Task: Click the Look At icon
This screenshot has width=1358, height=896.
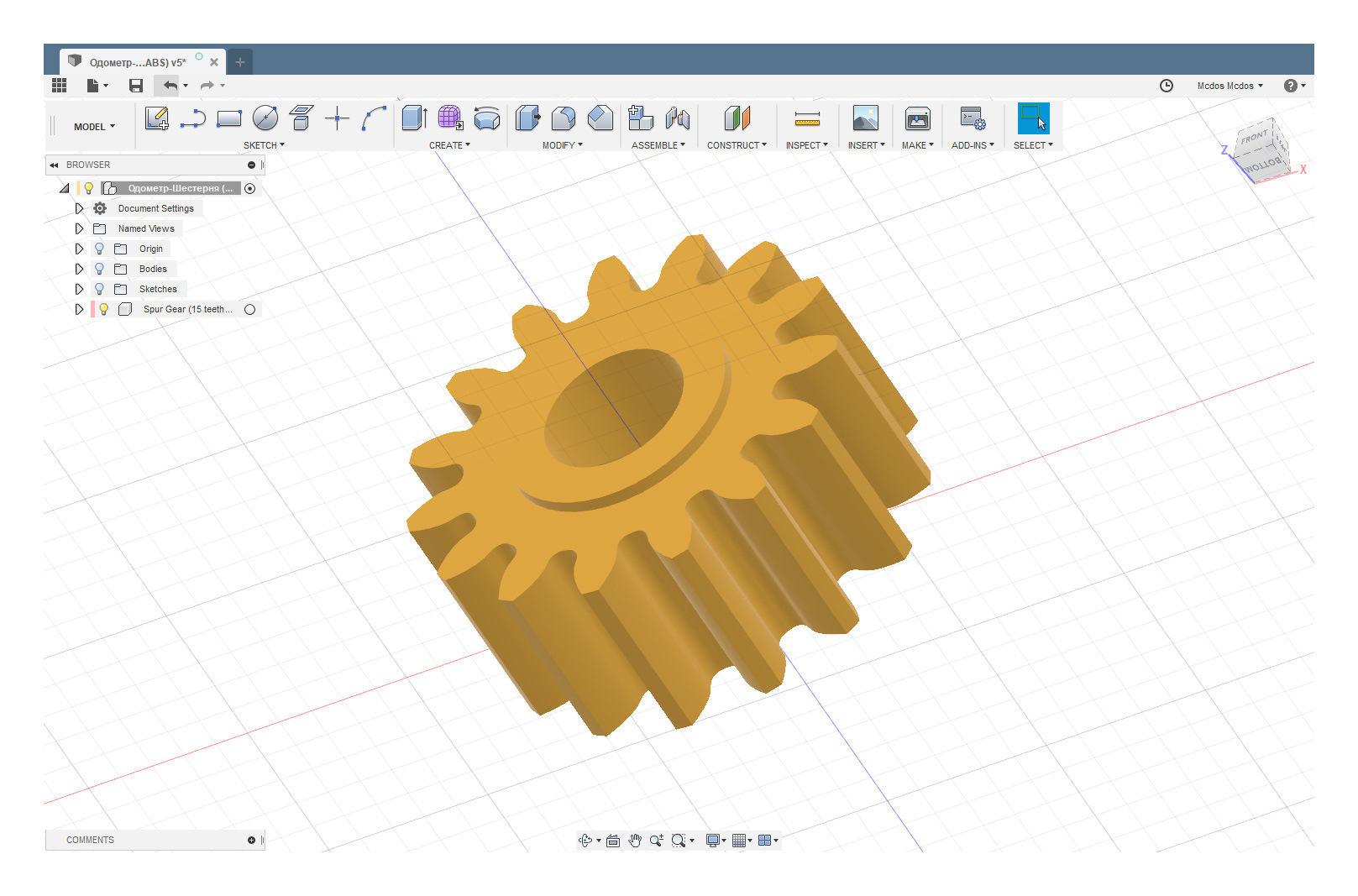Action: click(x=613, y=840)
